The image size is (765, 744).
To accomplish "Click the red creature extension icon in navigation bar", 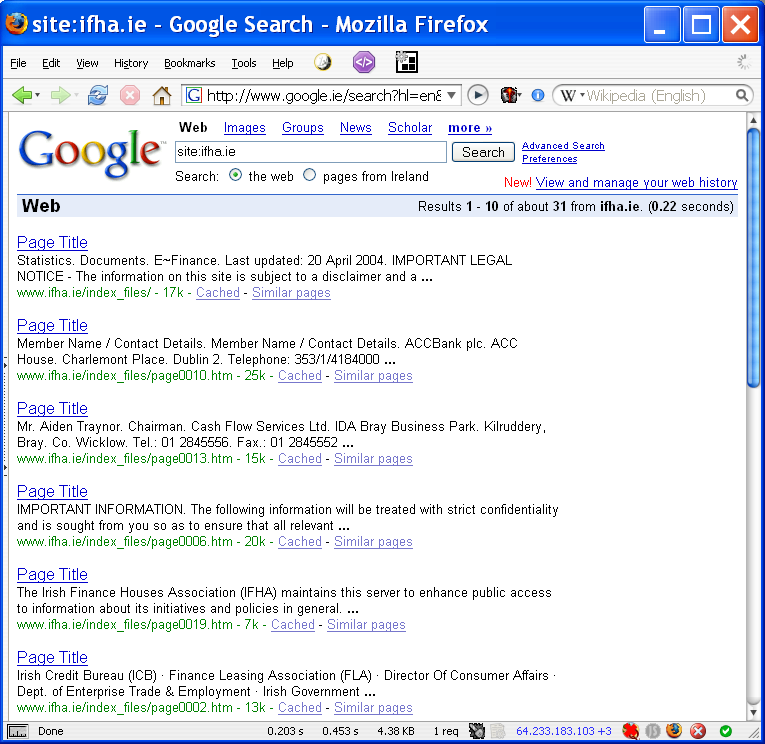I will click(x=509, y=95).
